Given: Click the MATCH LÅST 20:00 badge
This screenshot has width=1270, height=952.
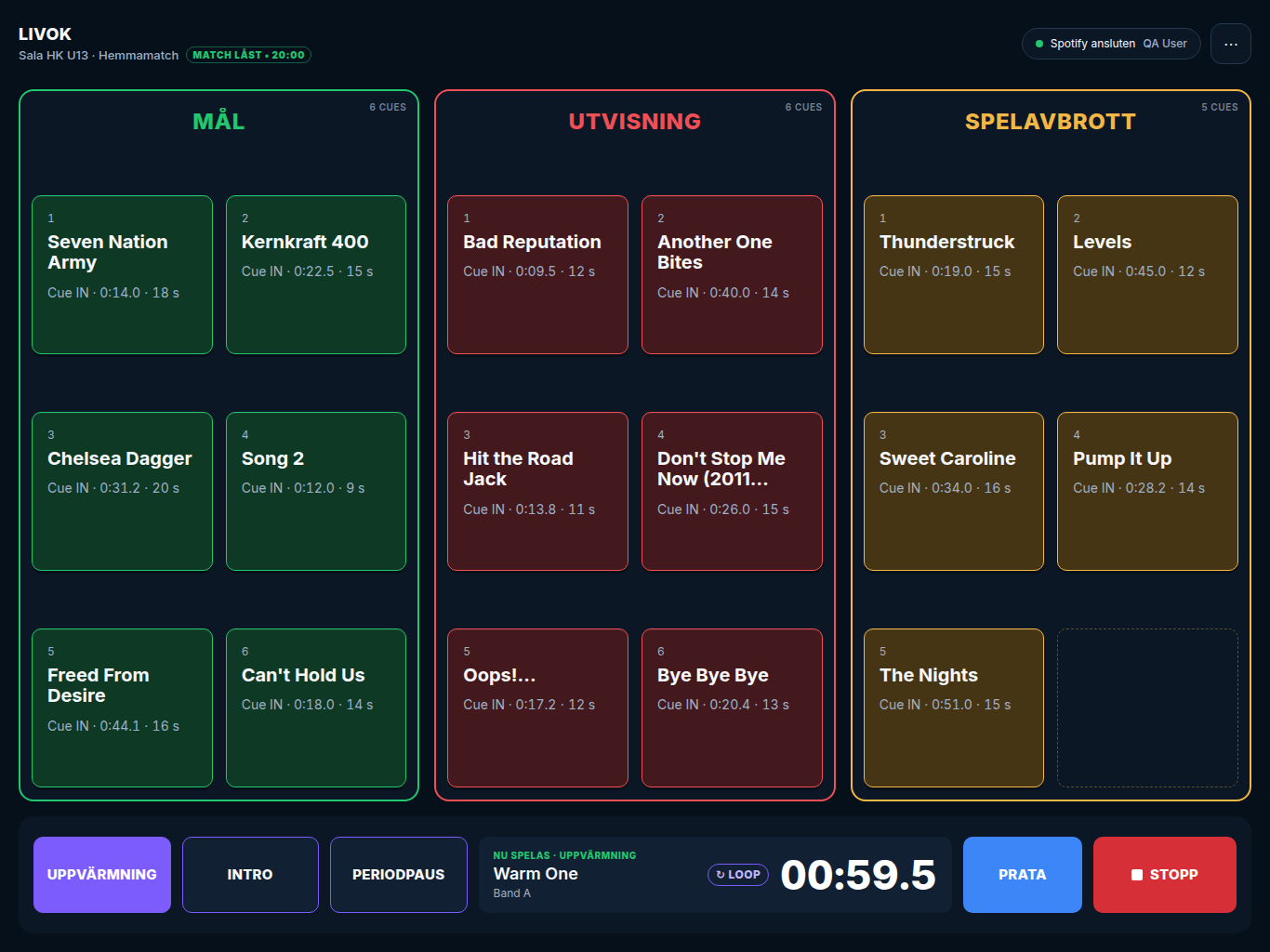Looking at the screenshot, I should pyautogui.click(x=248, y=55).
